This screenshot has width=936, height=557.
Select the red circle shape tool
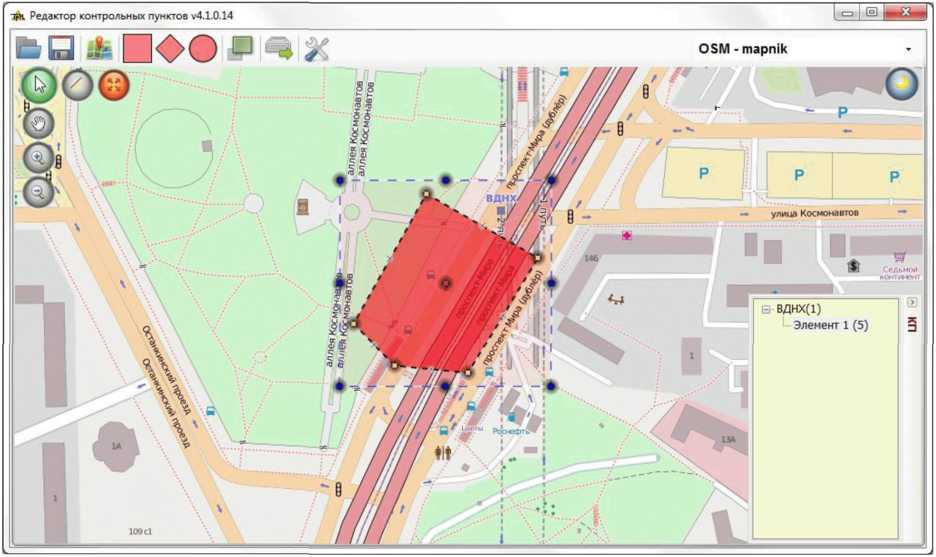tap(203, 48)
